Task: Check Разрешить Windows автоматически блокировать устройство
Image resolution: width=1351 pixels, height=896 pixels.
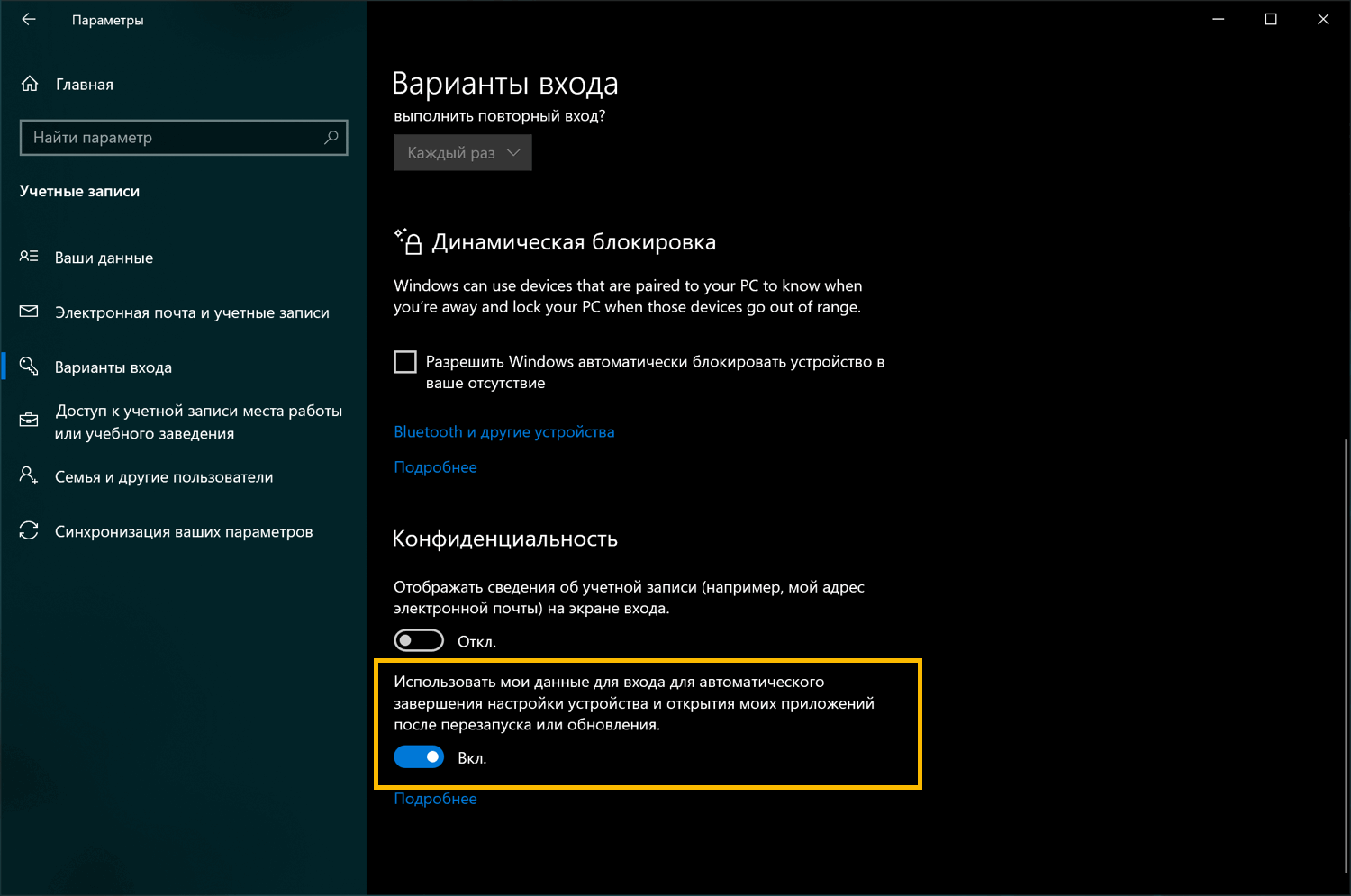Action: [405, 362]
